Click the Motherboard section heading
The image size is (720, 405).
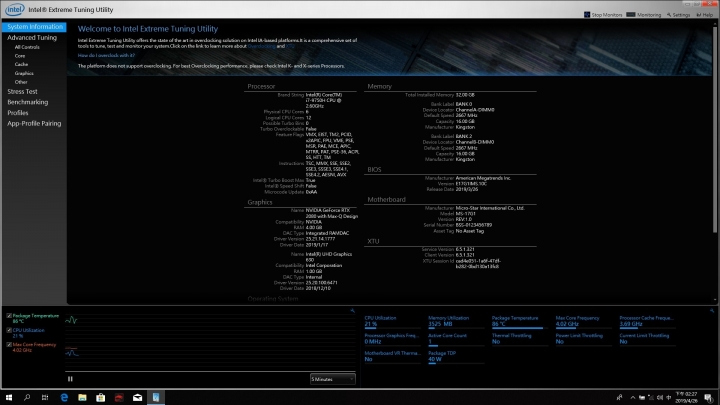click(386, 199)
